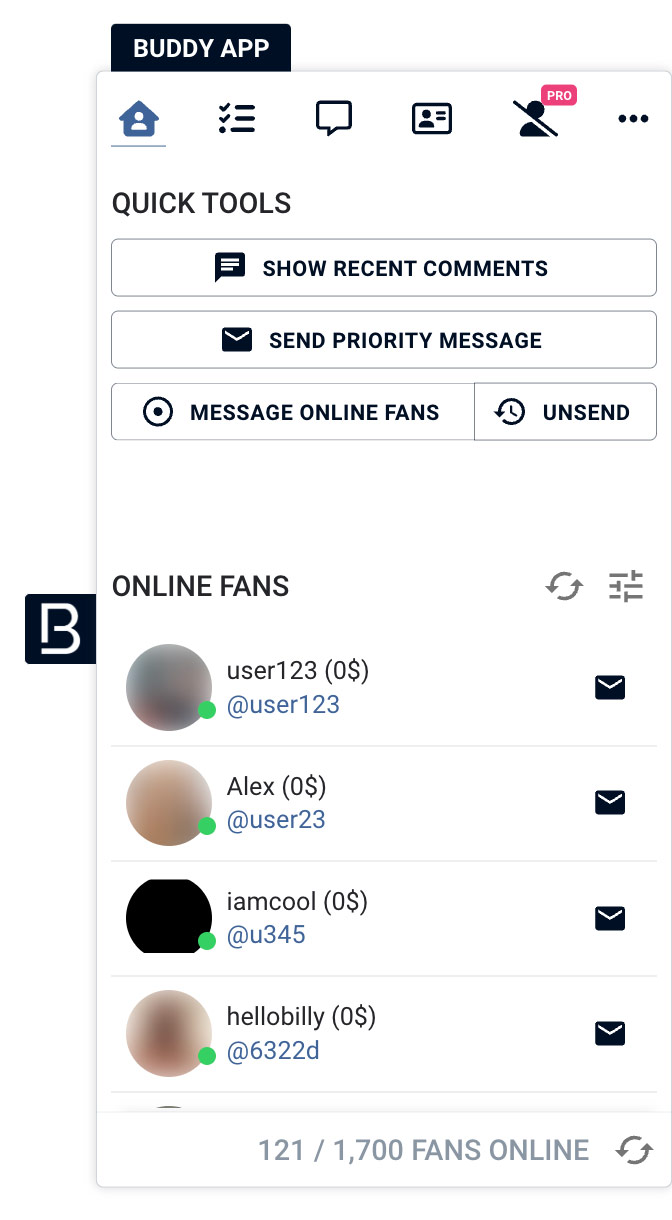Open the three-dots more menu
Viewport: 672px width, 1220px height.
[633, 119]
